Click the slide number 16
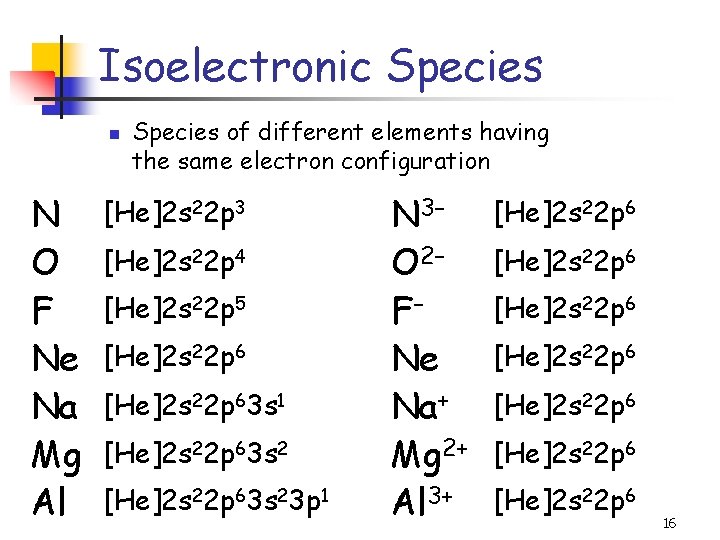 tap(669, 523)
